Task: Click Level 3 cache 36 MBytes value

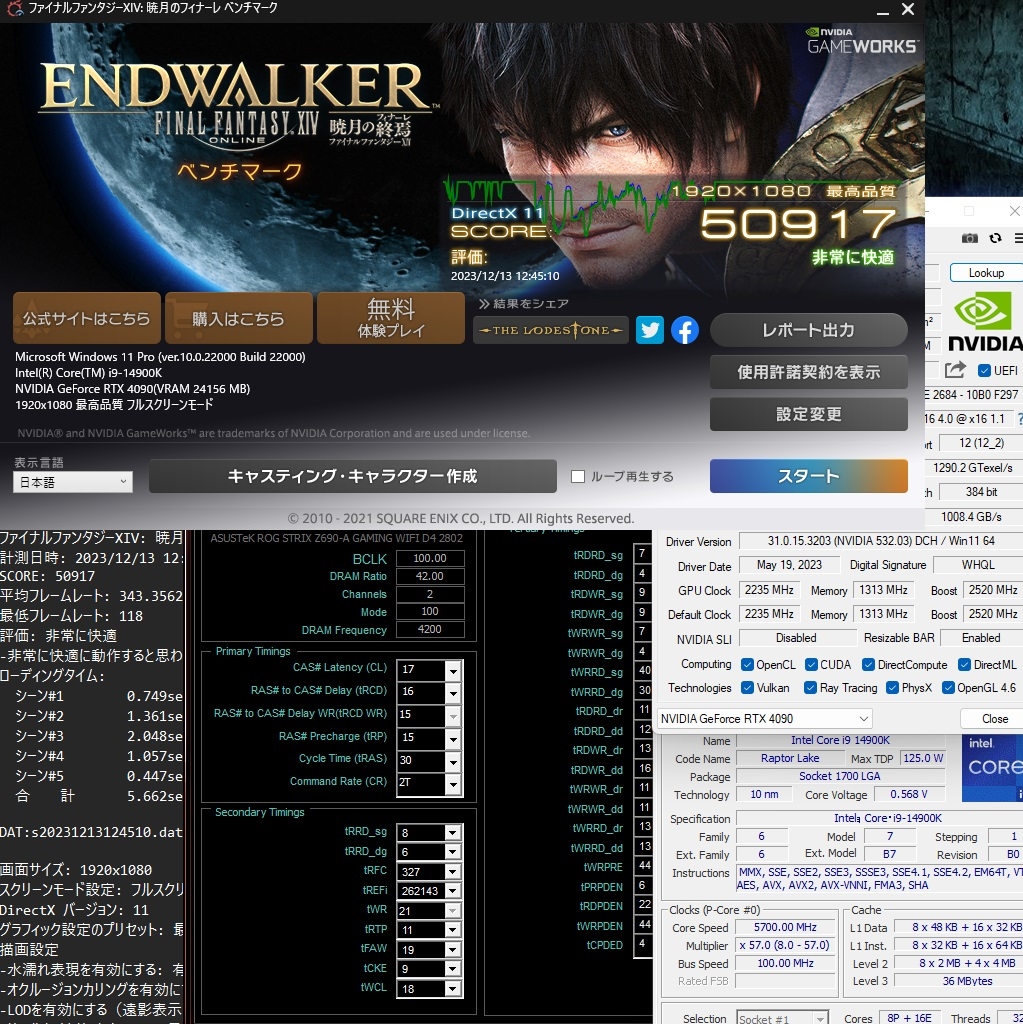Action: (x=958, y=981)
